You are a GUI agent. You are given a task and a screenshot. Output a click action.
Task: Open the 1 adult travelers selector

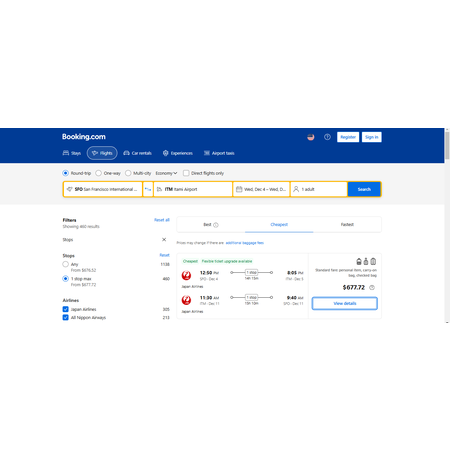point(319,189)
